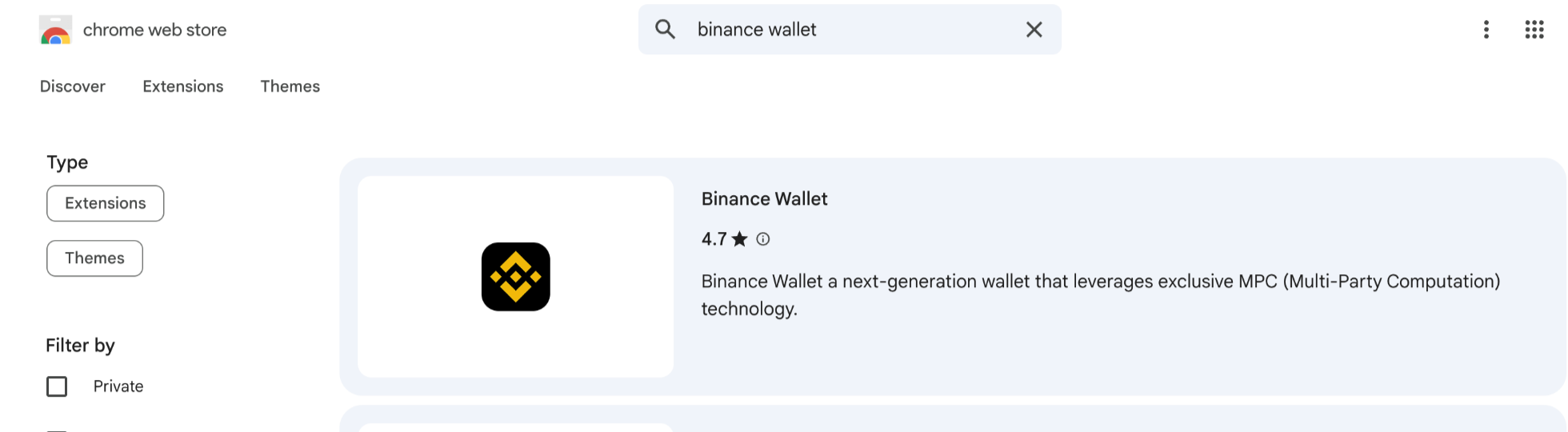
Task: Click the search magnifier icon
Action: point(665,30)
